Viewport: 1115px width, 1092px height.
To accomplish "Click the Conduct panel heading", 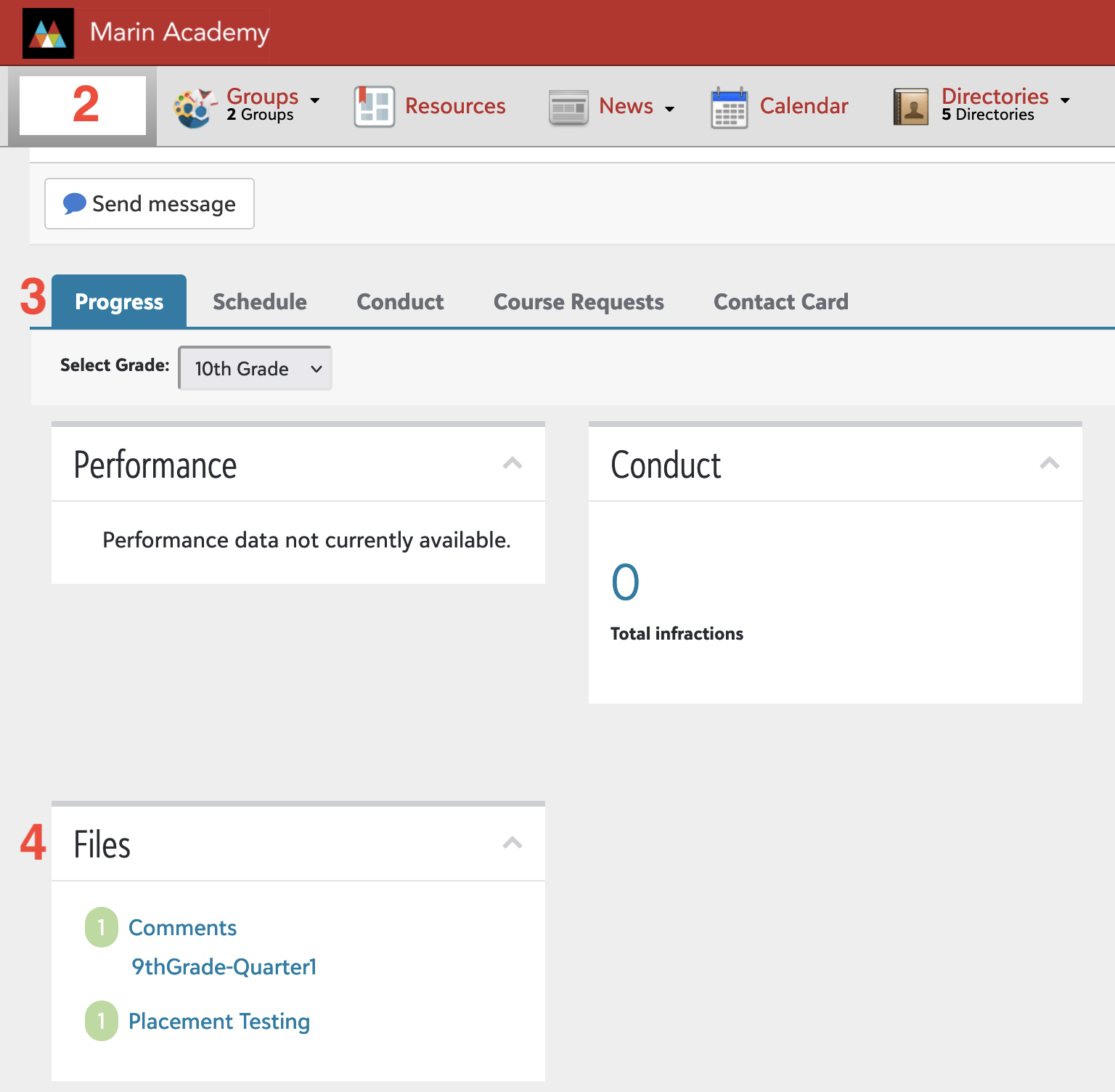I will 666,465.
